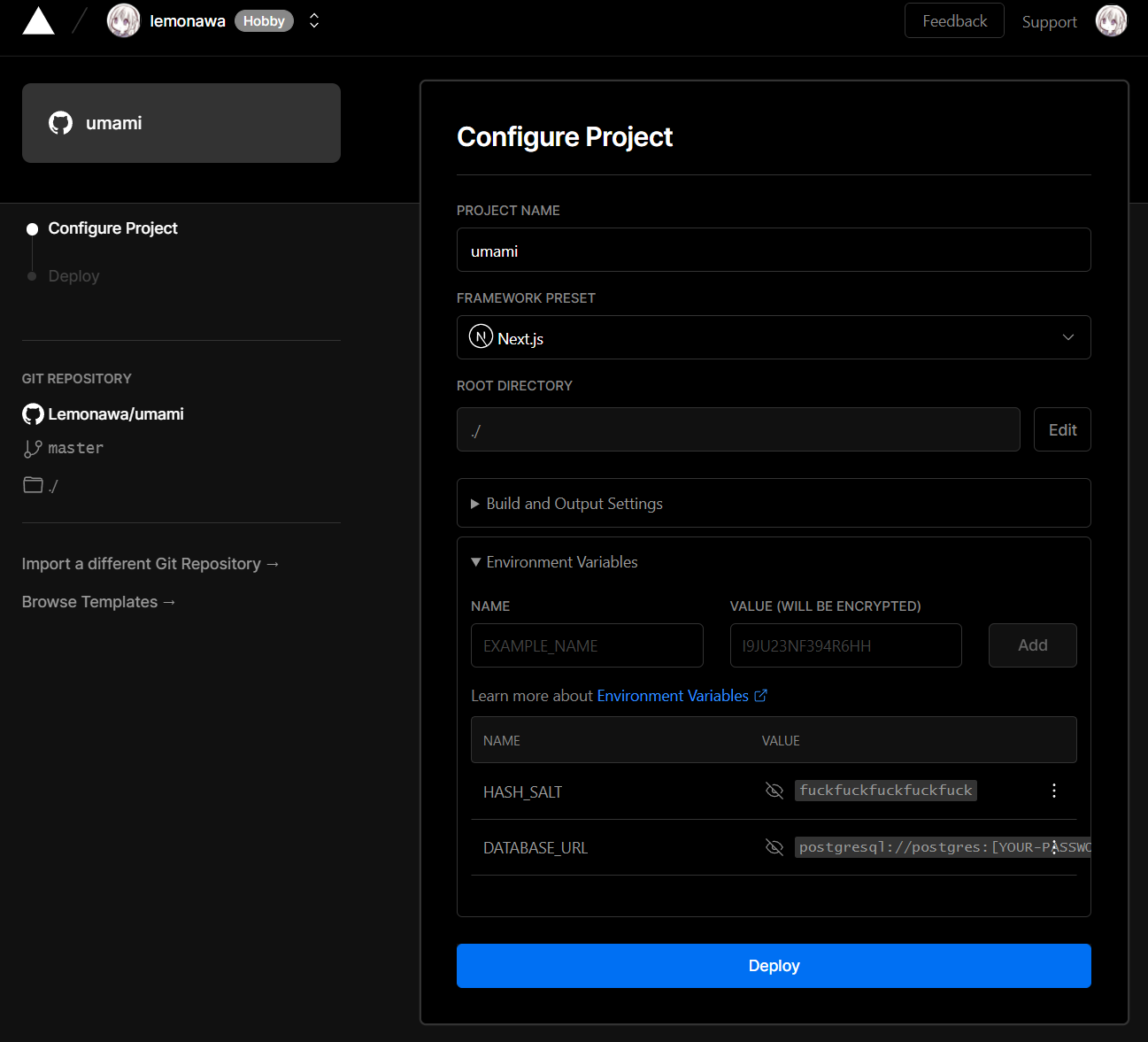Focus the Project Name field containing umami
The height and width of the screenshot is (1042, 1148).
point(774,251)
